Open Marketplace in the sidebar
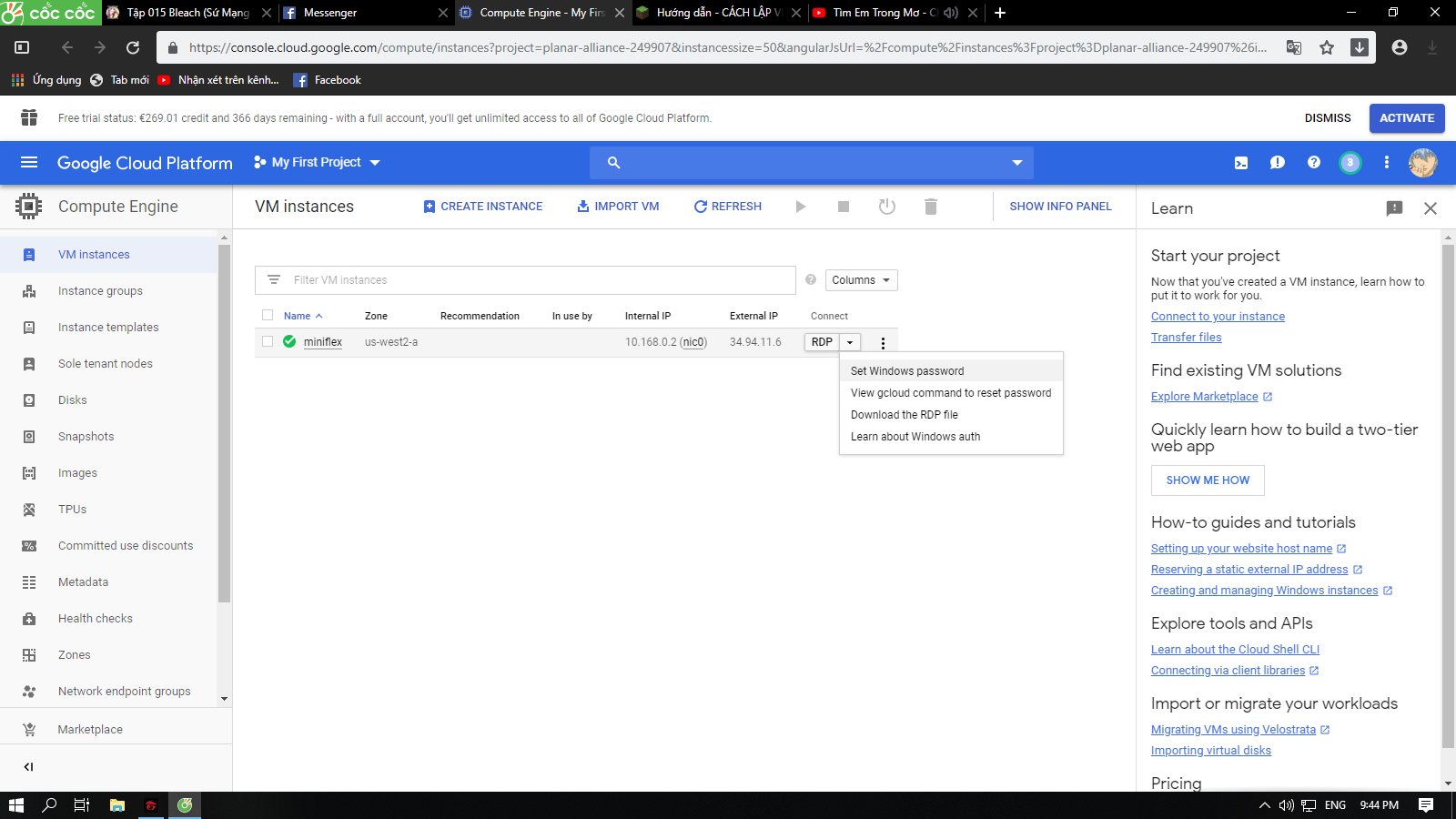 pos(90,730)
